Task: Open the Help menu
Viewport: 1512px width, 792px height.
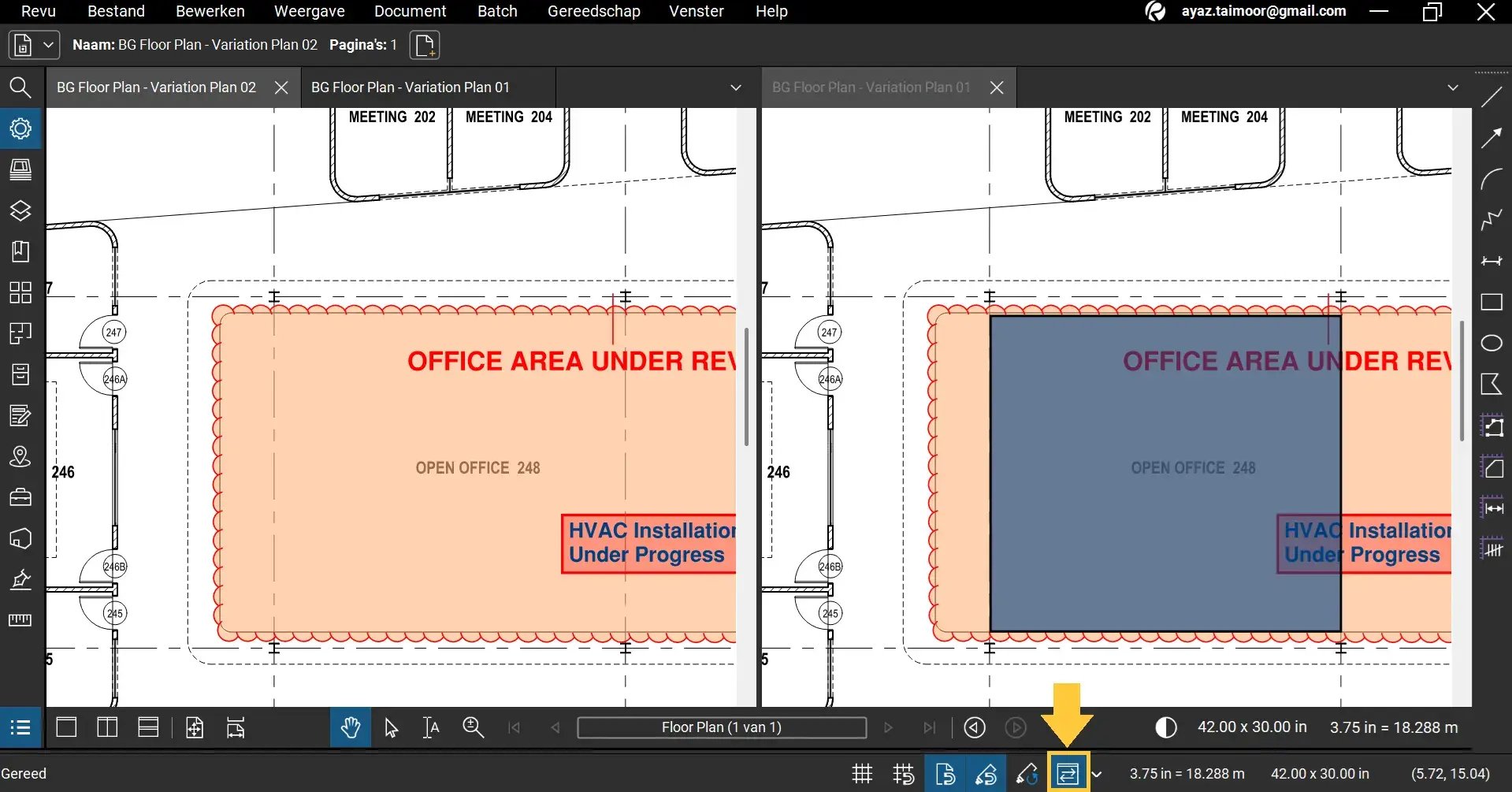Action: (x=771, y=11)
